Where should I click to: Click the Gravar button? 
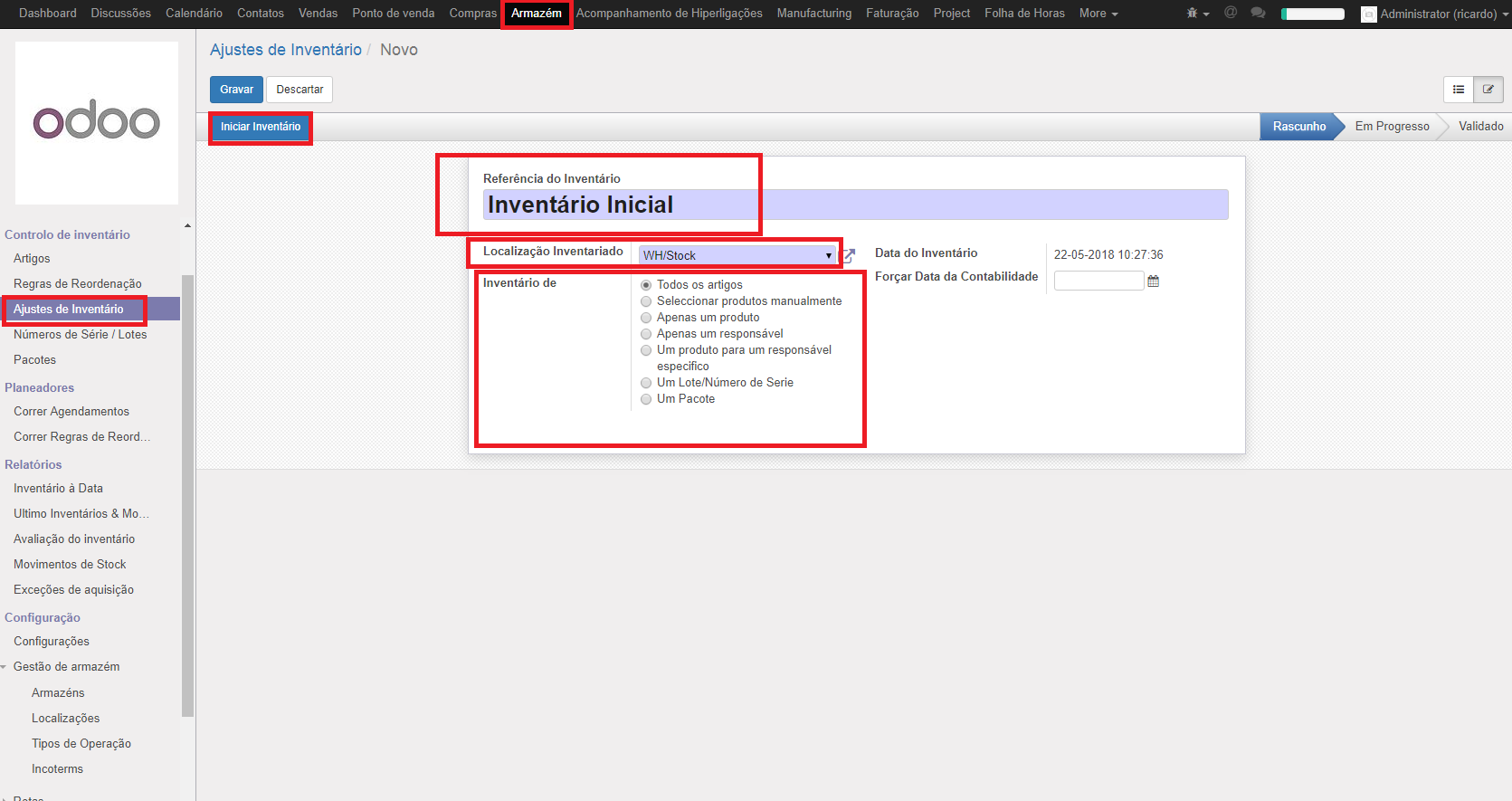(x=236, y=90)
